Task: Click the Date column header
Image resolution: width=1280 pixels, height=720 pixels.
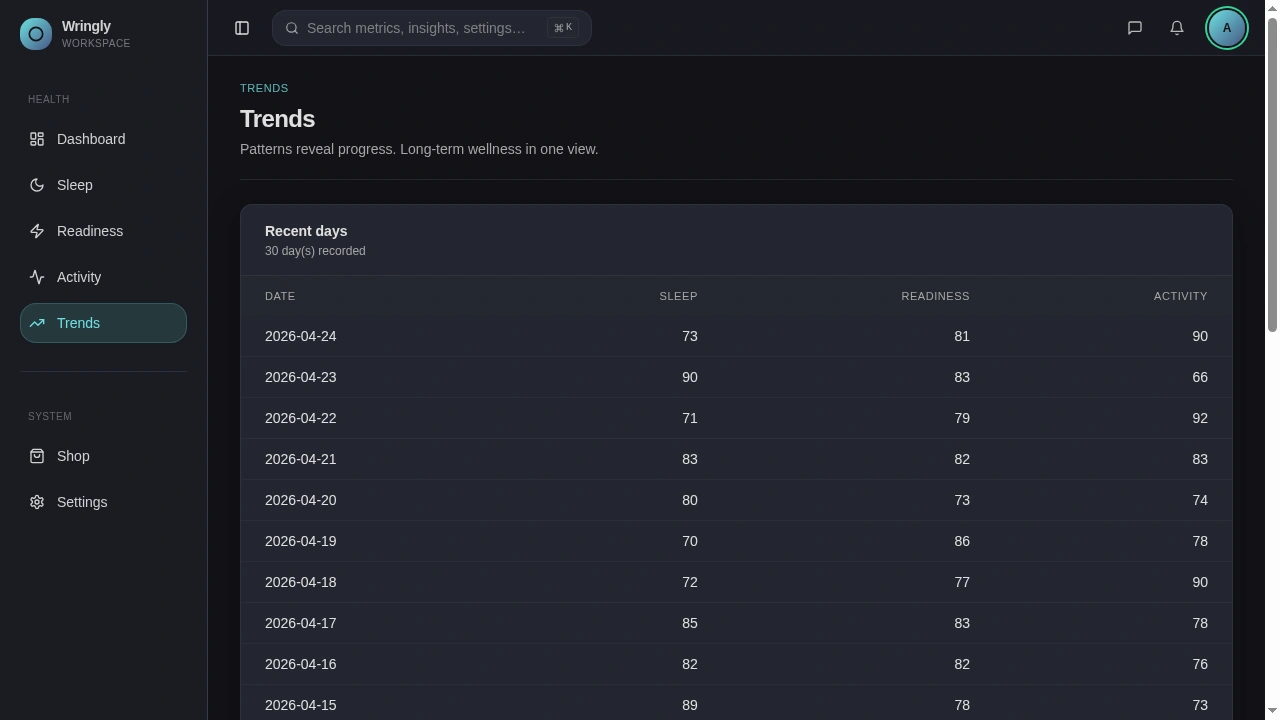Action: point(280,296)
